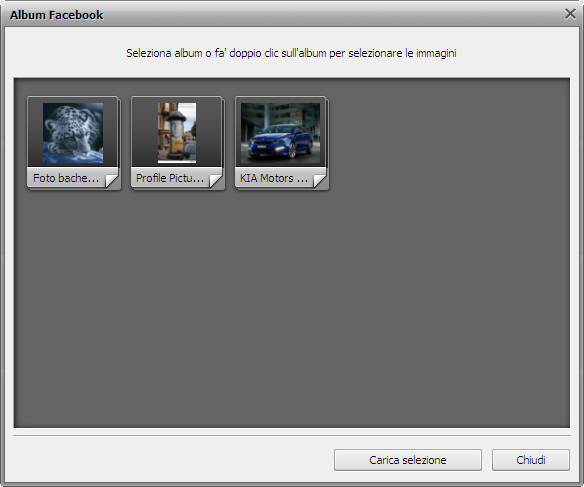Image resolution: width=584 pixels, height=487 pixels.
Task: Click the 'Profile Pictu...' album label
Action: click(x=170, y=178)
